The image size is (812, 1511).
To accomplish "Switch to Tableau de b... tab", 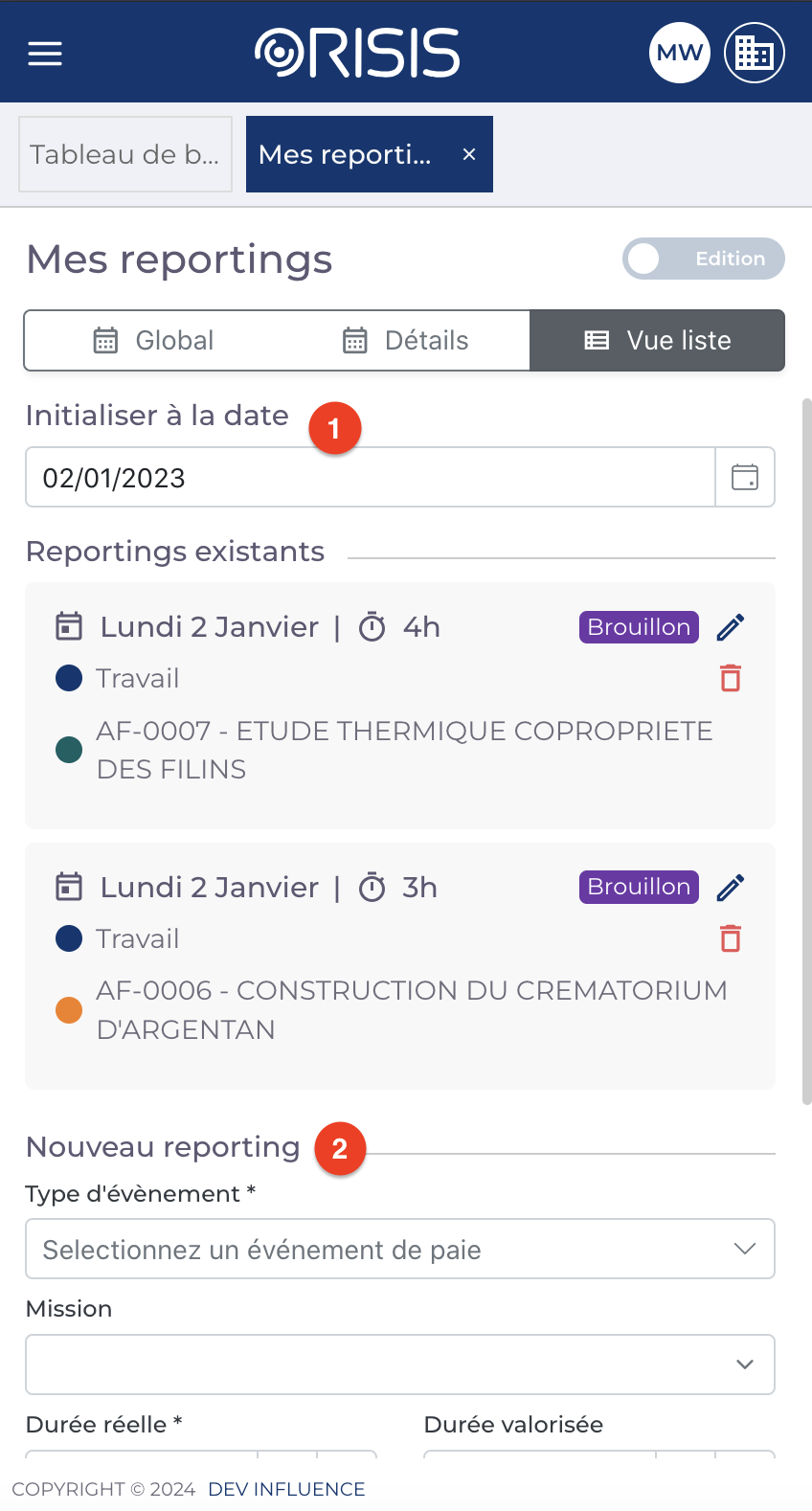I will click(125, 154).
